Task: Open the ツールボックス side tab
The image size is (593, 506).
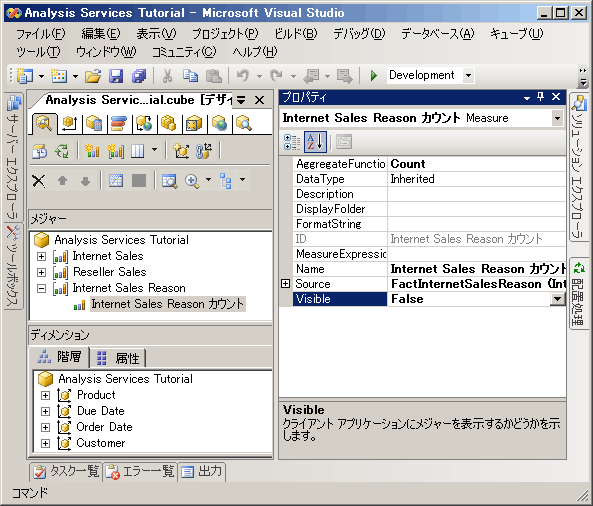Action: tap(13, 266)
